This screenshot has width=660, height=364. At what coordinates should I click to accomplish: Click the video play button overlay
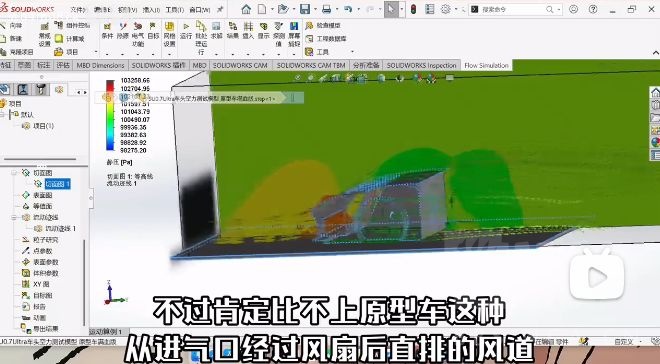pyautogui.click(x=597, y=277)
